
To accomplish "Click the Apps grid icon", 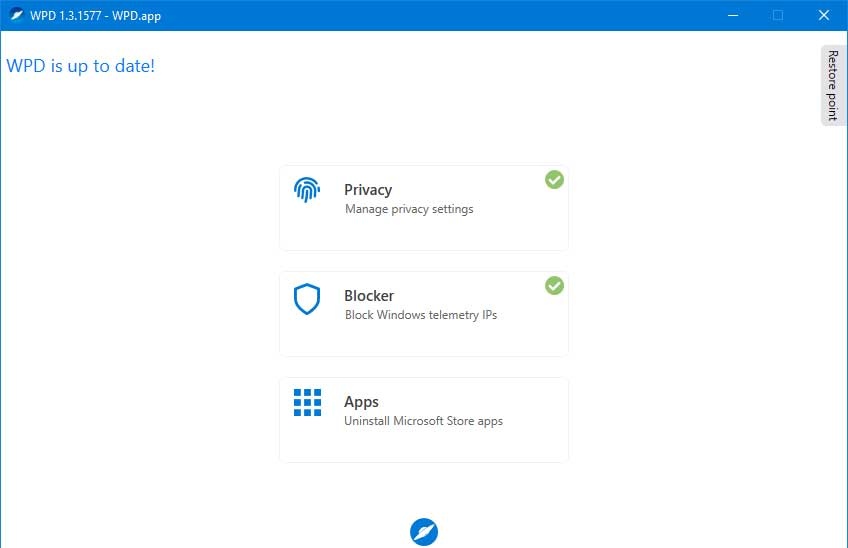I will pyautogui.click(x=307, y=402).
